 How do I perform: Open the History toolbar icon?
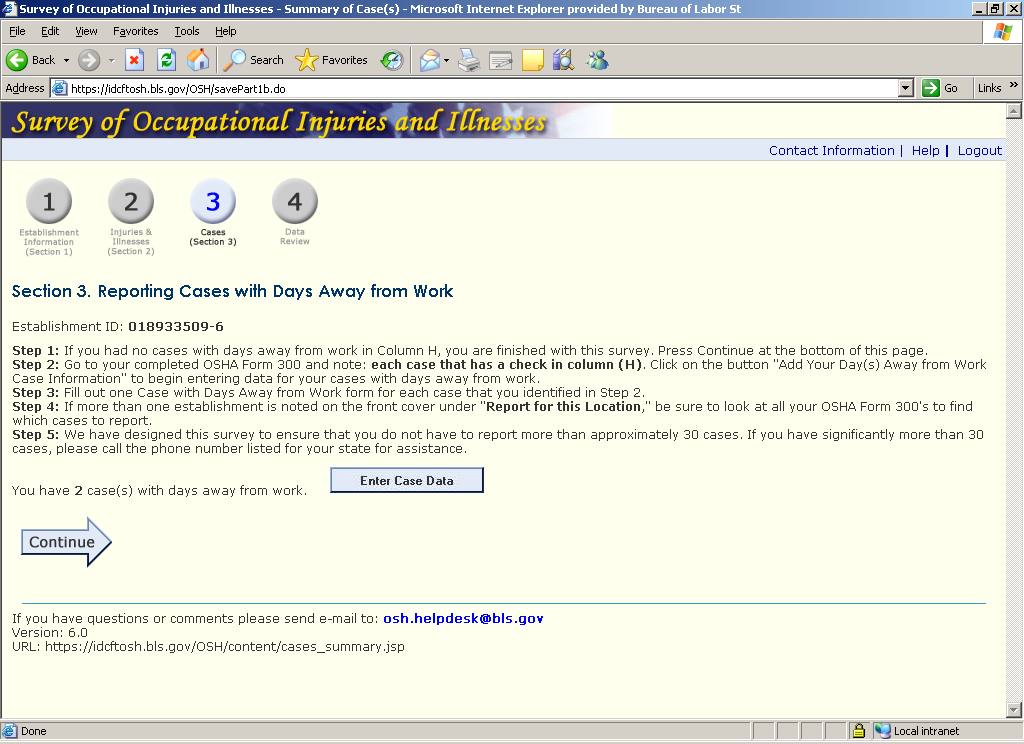coord(391,60)
